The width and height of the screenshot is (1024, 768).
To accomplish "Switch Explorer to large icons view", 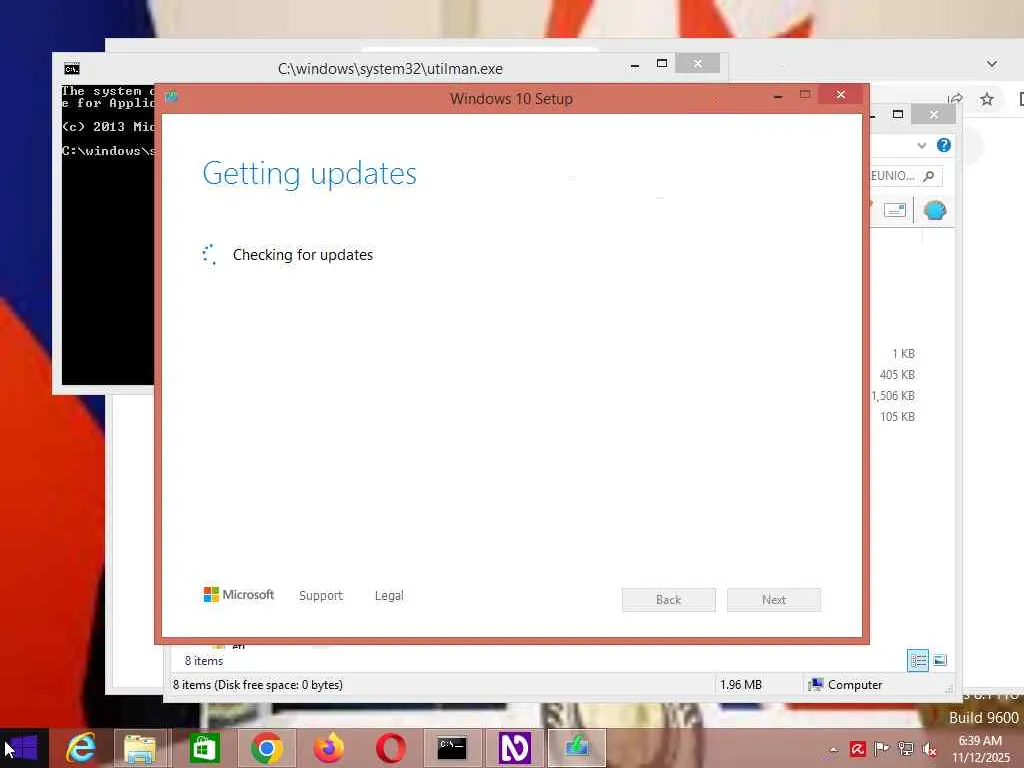I will 940,660.
